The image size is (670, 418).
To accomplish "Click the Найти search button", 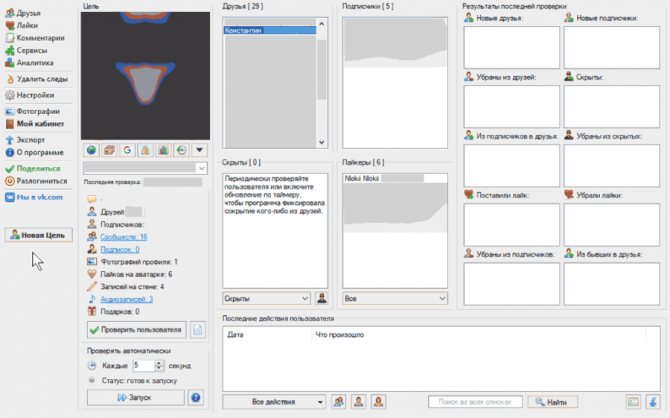I will [x=552, y=402].
